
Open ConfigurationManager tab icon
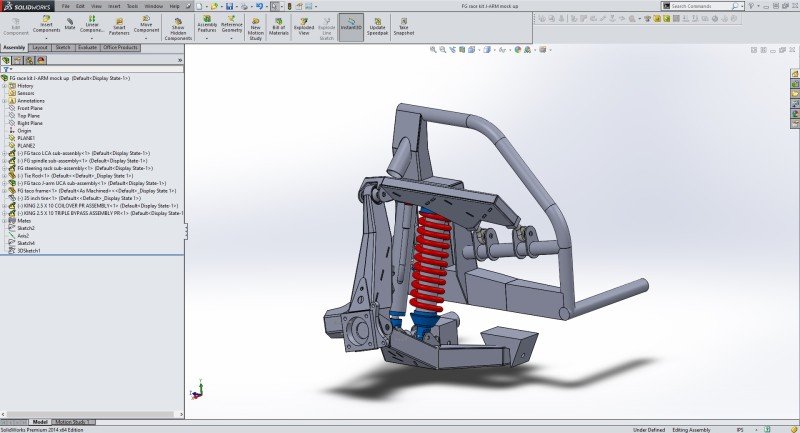click(30, 60)
